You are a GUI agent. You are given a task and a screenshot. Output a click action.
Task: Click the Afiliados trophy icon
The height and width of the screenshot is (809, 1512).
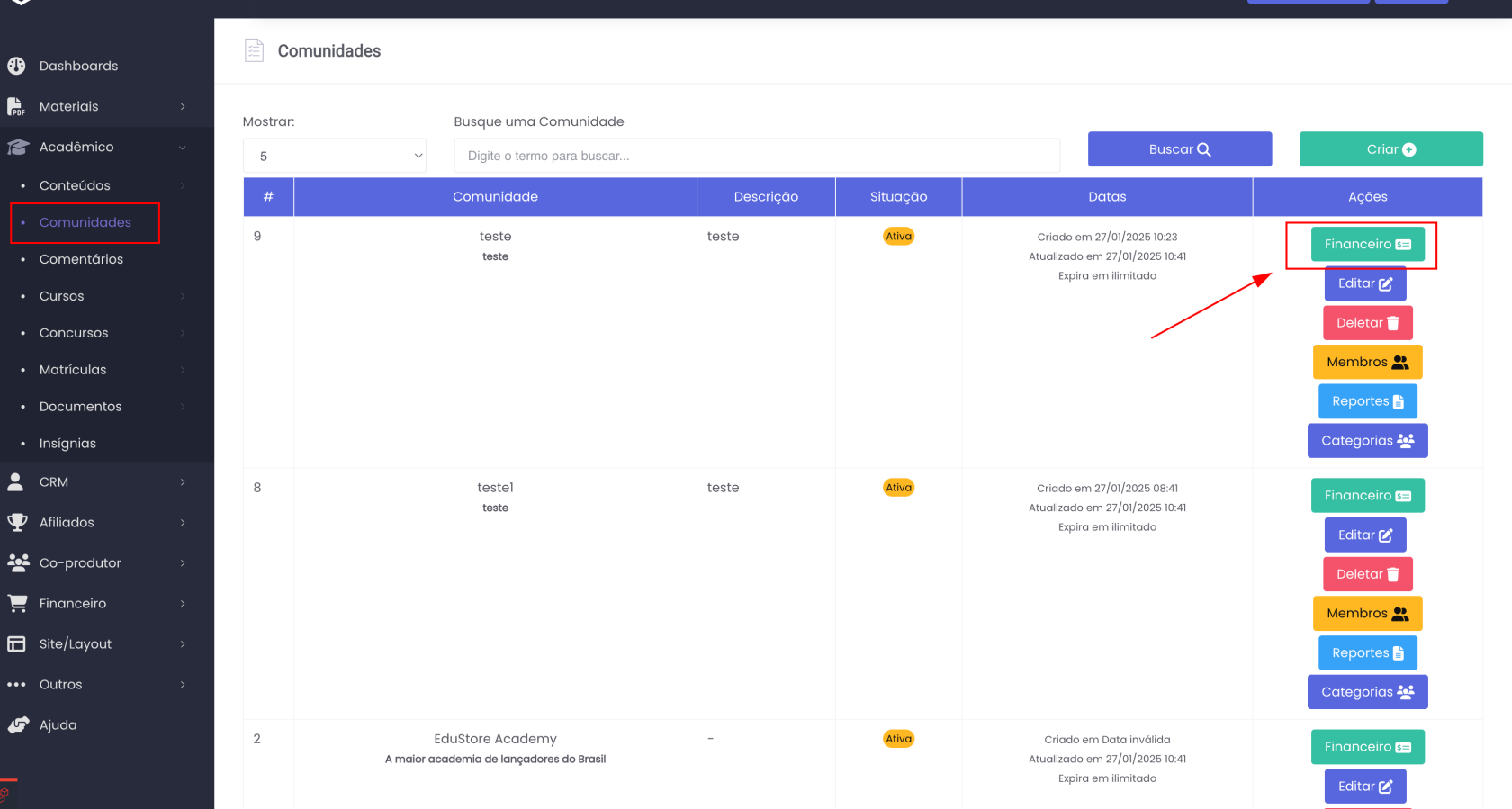(x=16, y=523)
